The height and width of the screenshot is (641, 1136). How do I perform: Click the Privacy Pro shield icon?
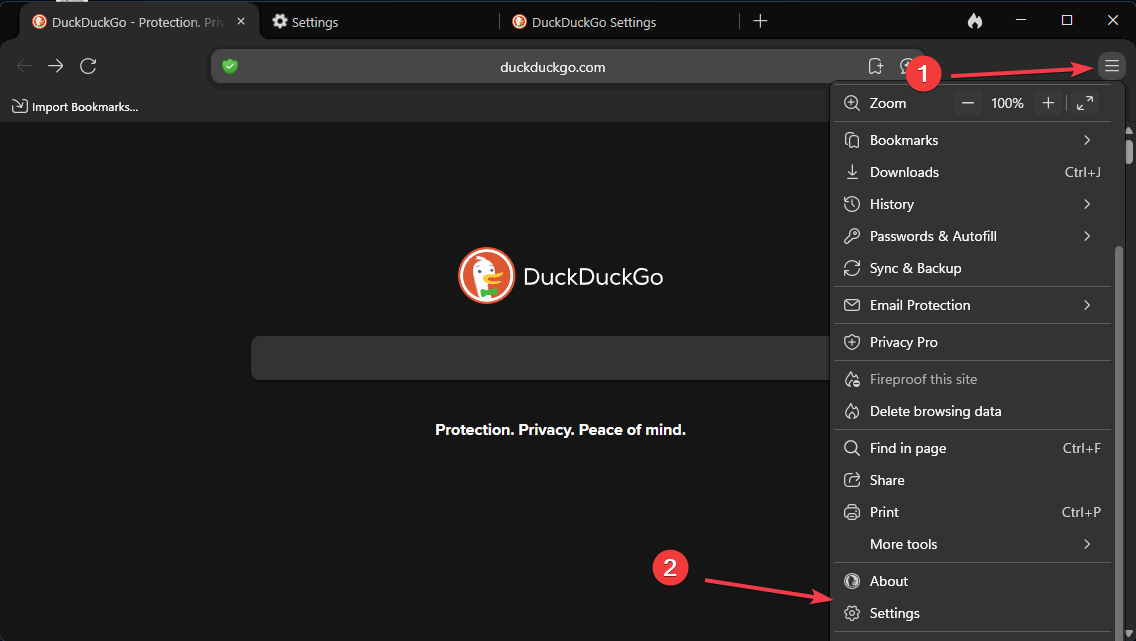click(x=852, y=342)
